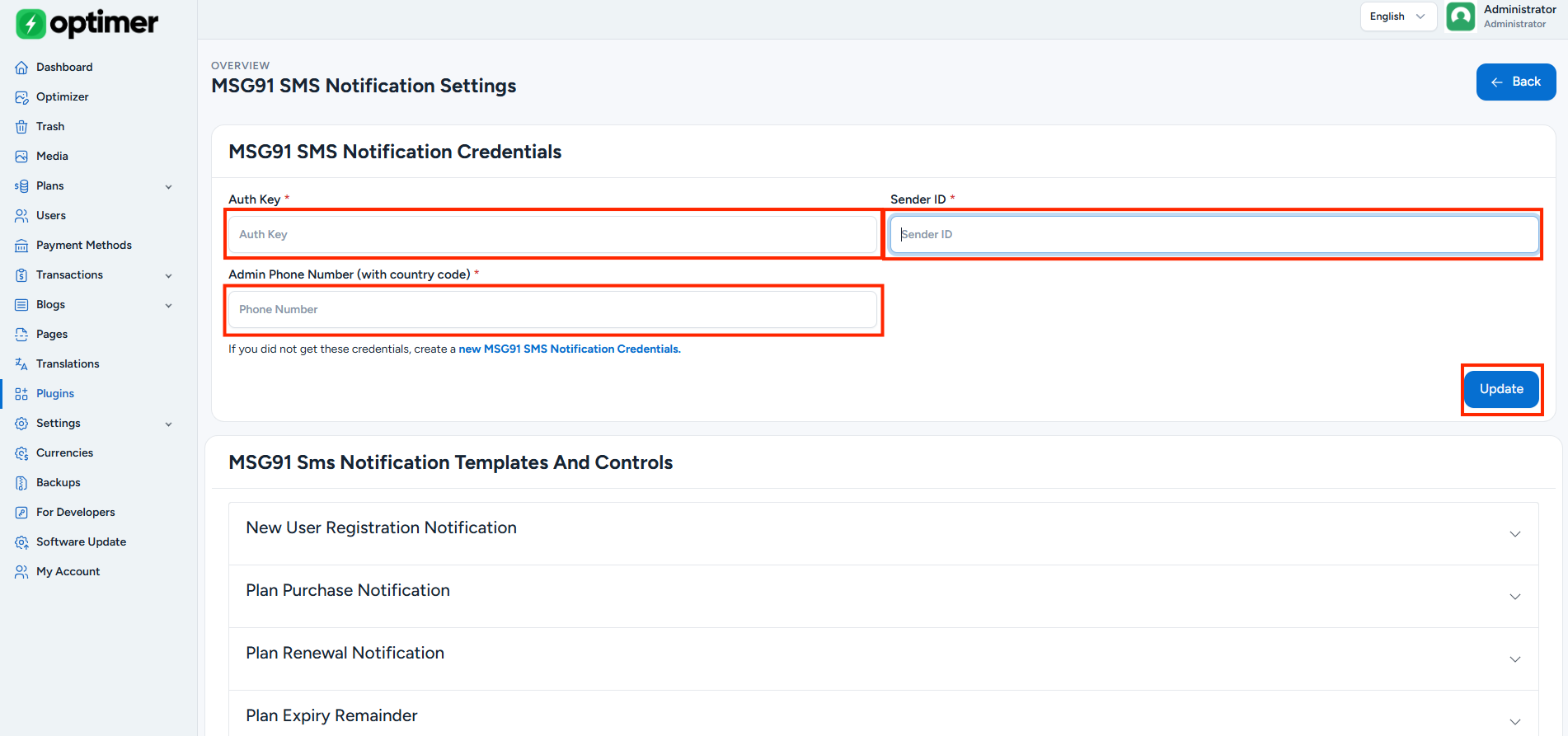
Task: Open Payment Methods menu item
Action: coord(84,246)
